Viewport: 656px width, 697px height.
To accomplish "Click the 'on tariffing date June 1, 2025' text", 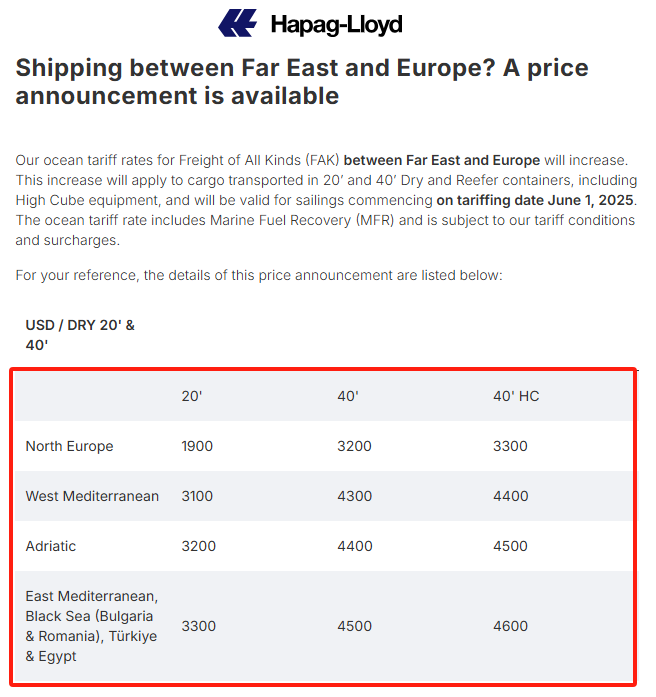I will [536, 200].
